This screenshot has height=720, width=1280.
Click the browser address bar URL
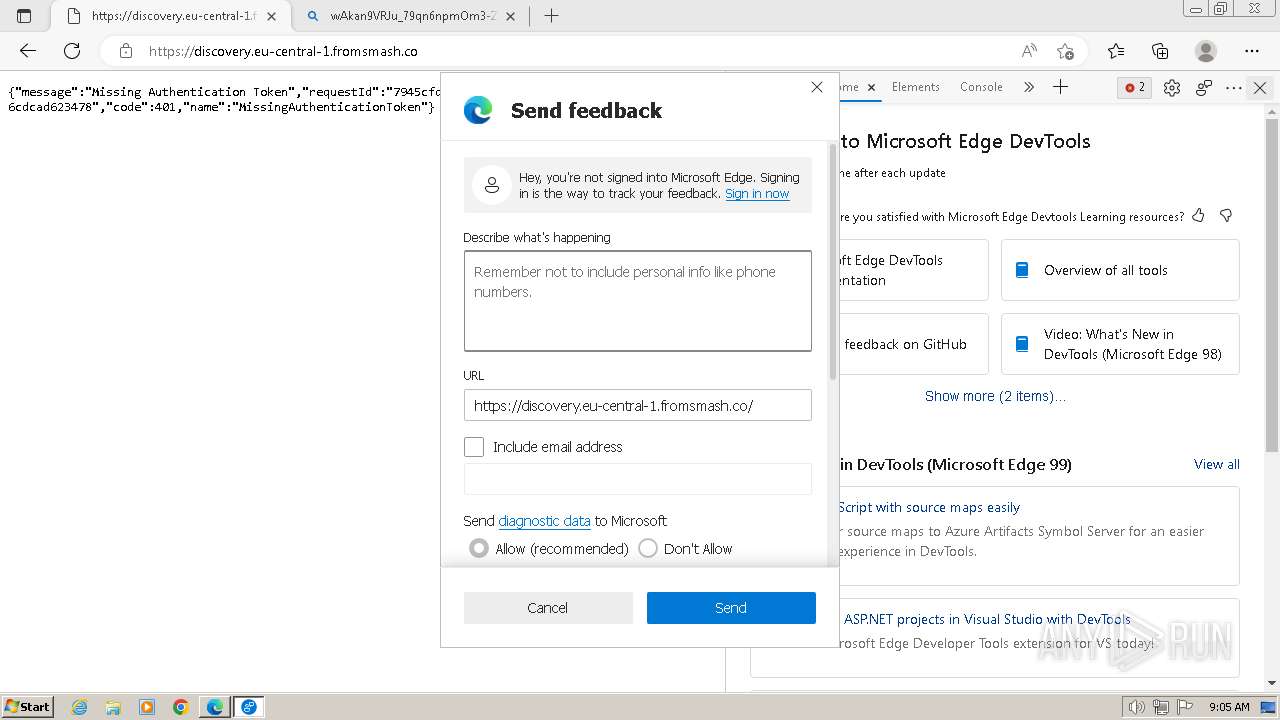pos(283,51)
